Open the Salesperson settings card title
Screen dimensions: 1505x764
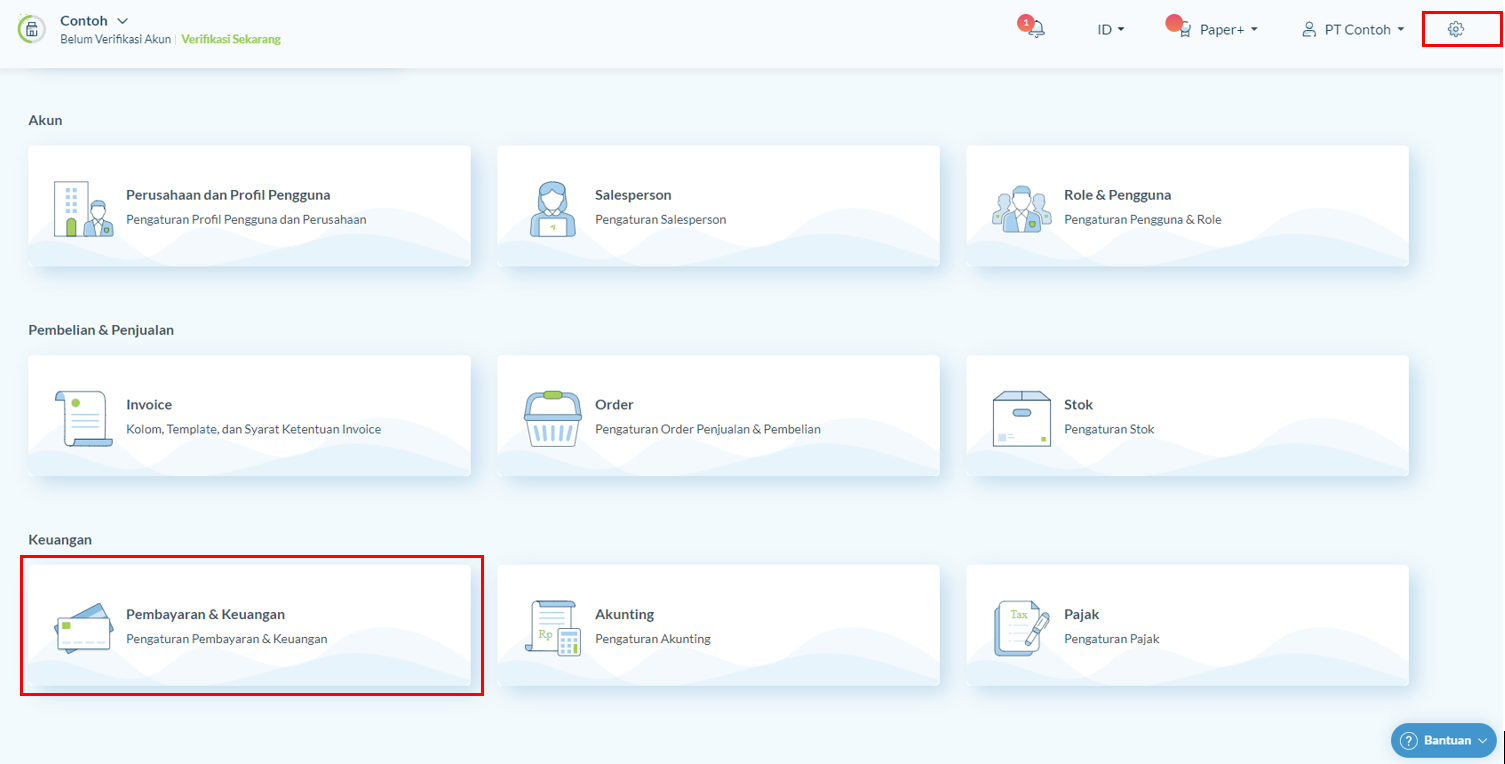click(x=633, y=195)
